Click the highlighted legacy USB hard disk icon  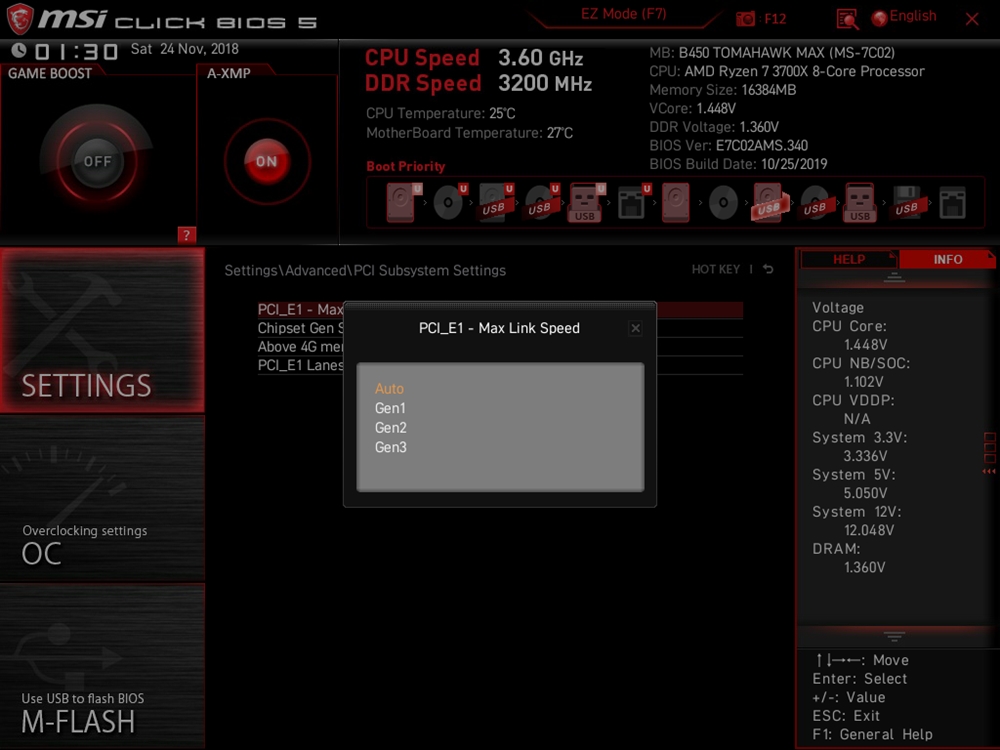pos(770,202)
